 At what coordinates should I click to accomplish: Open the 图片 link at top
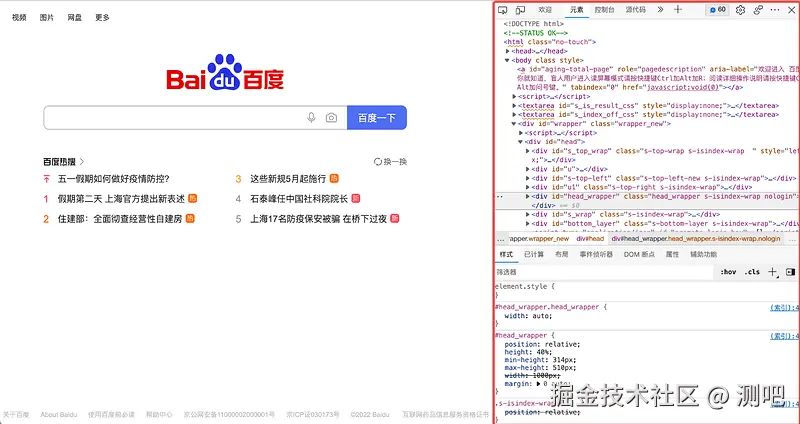pos(46,17)
